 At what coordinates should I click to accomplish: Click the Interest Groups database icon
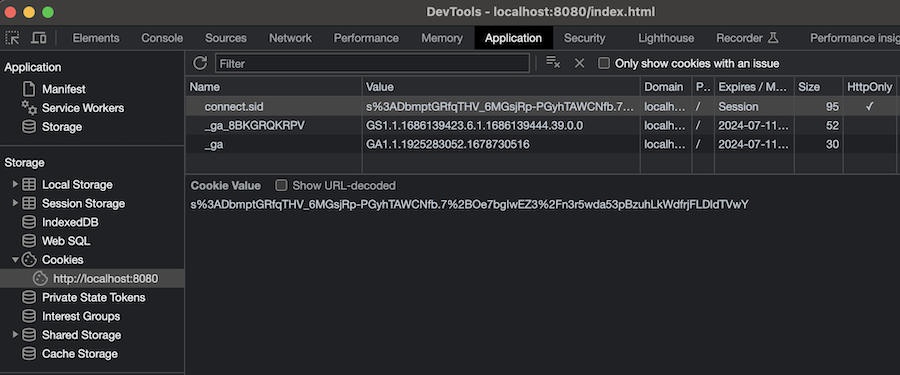tap(29, 316)
